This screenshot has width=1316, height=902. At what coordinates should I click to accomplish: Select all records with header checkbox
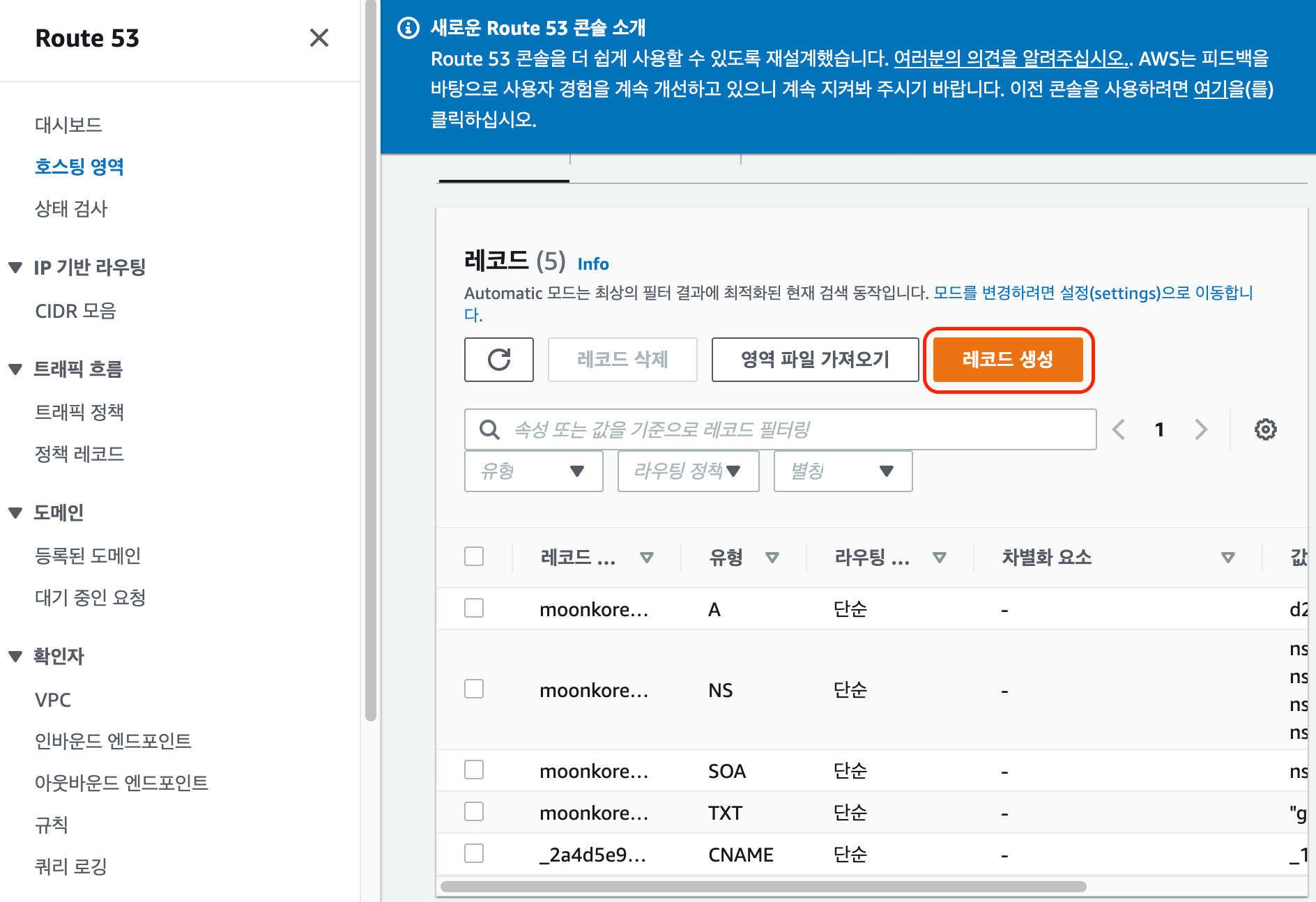474,556
